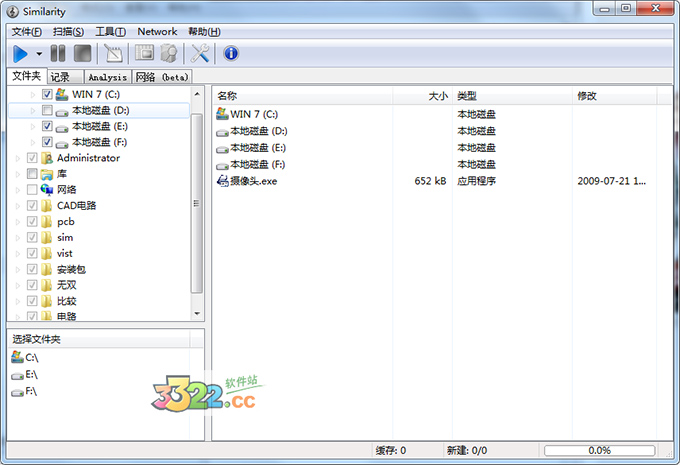Toggle the 库 checkbox
This screenshot has width=680, height=465.
click(x=32, y=174)
